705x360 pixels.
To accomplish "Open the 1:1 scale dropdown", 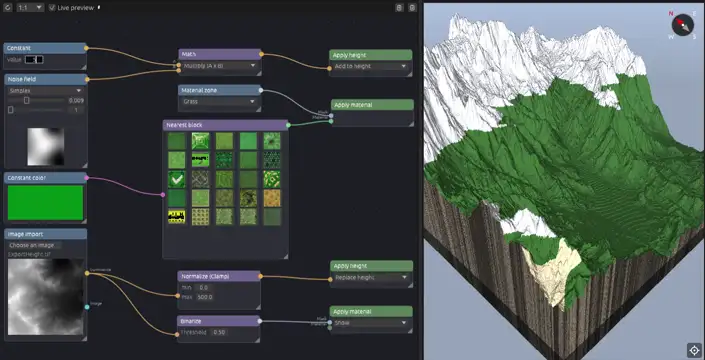I will pyautogui.click(x=30, y=8).
